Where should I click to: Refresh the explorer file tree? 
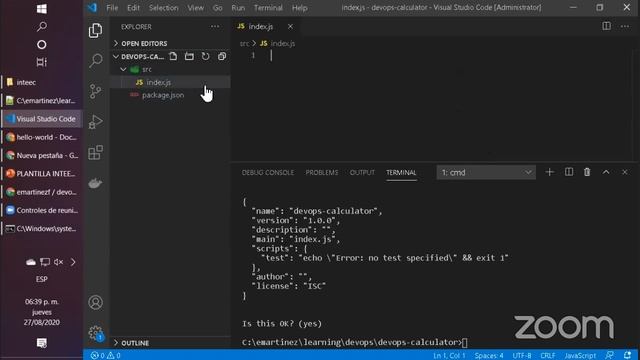coord(206,56)
